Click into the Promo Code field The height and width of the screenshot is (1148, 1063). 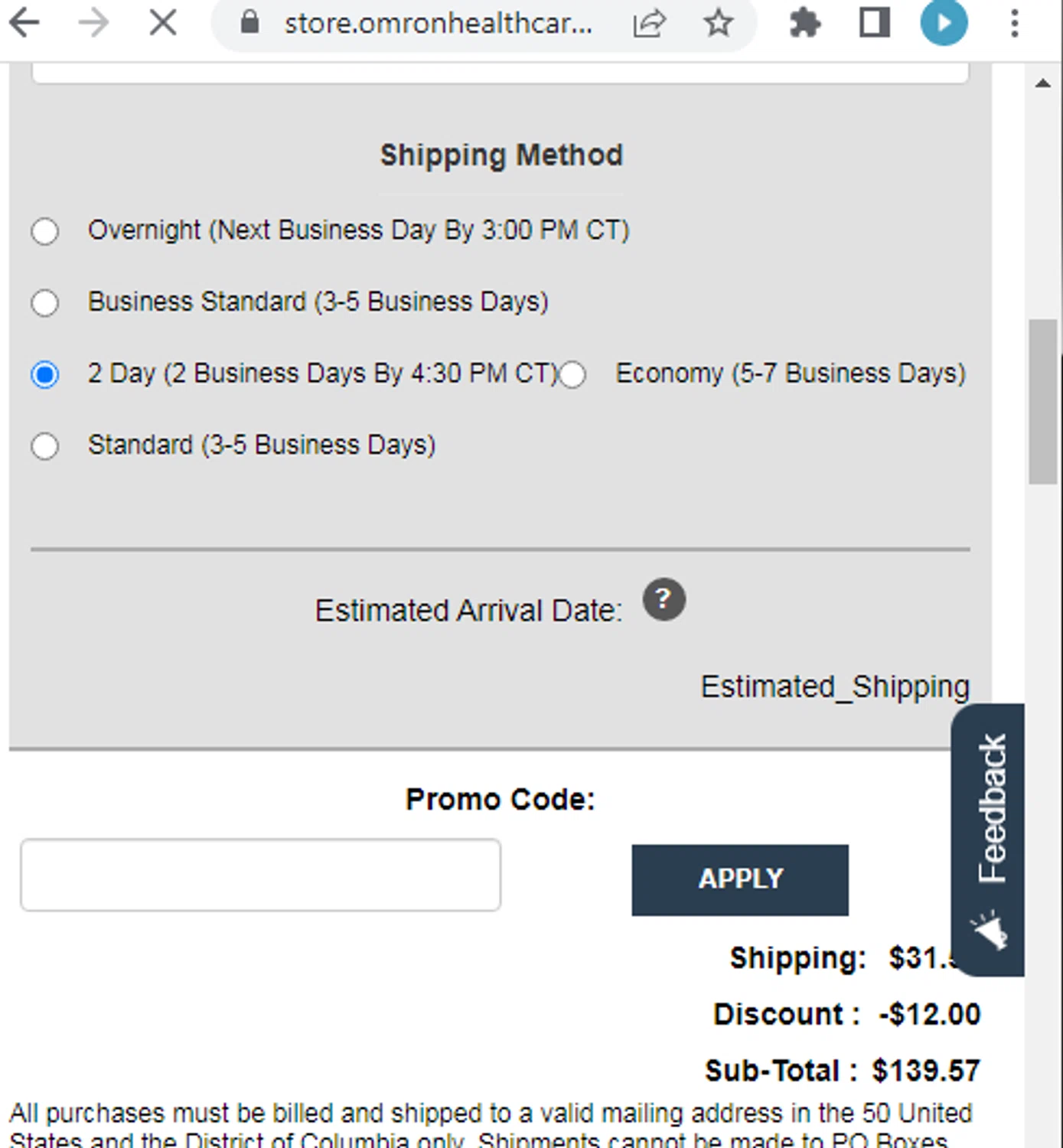coord(261,875)
